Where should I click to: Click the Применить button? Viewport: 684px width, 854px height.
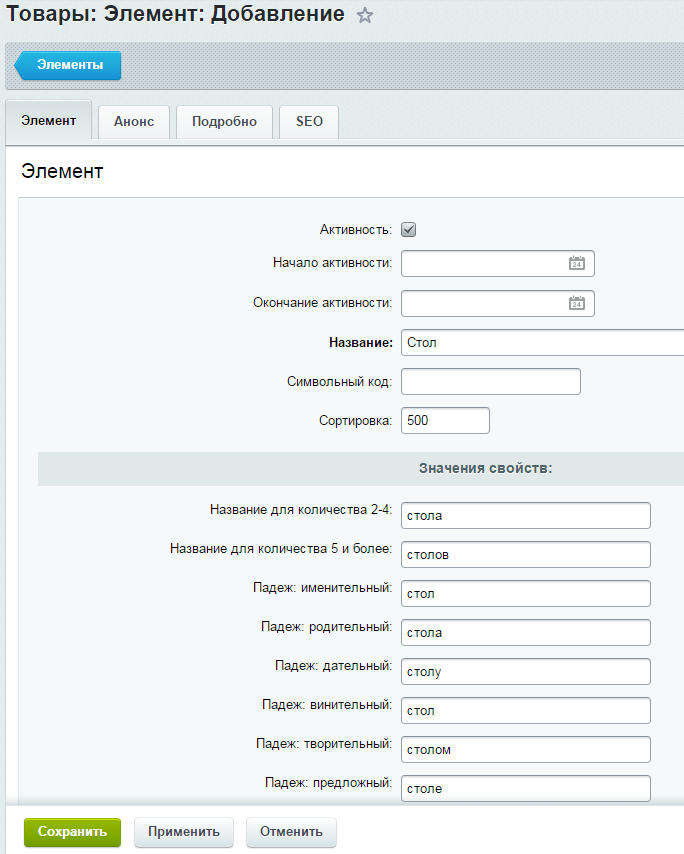click(x=184, y=832)
